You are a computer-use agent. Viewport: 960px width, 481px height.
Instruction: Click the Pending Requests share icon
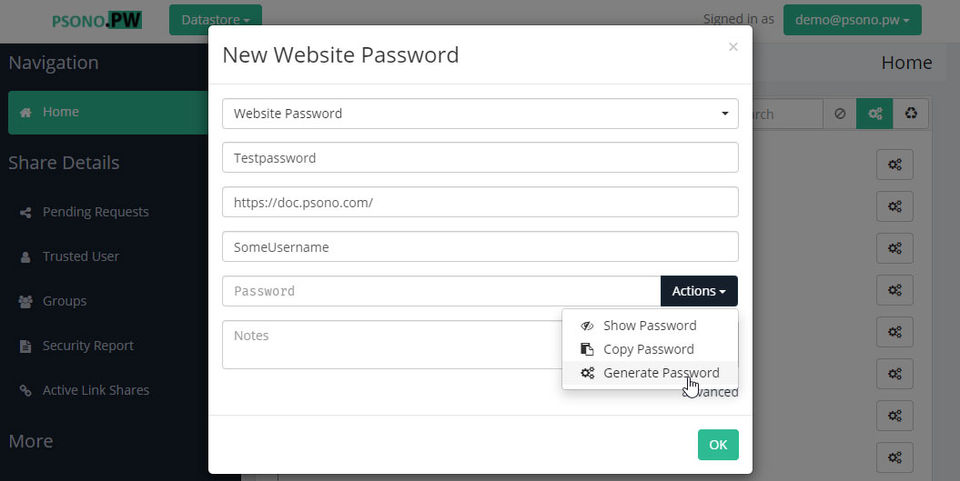click(x=25, y=212)
